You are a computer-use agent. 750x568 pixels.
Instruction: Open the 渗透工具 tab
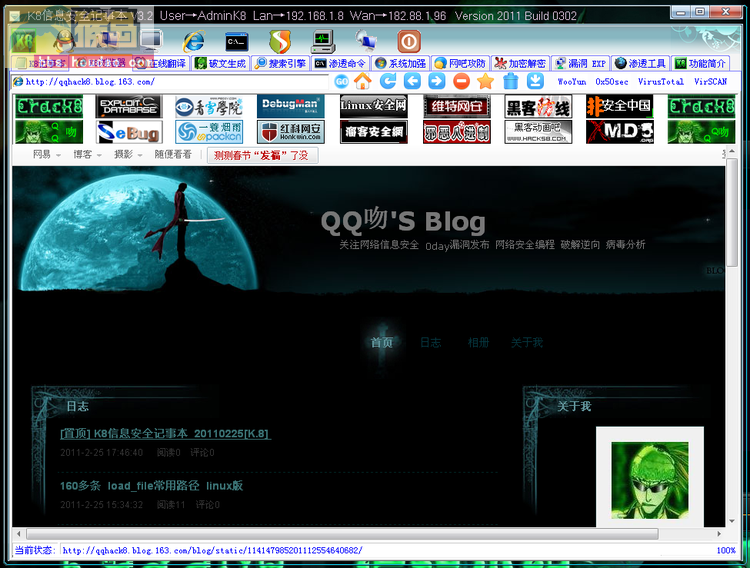(x=640, y=63)
